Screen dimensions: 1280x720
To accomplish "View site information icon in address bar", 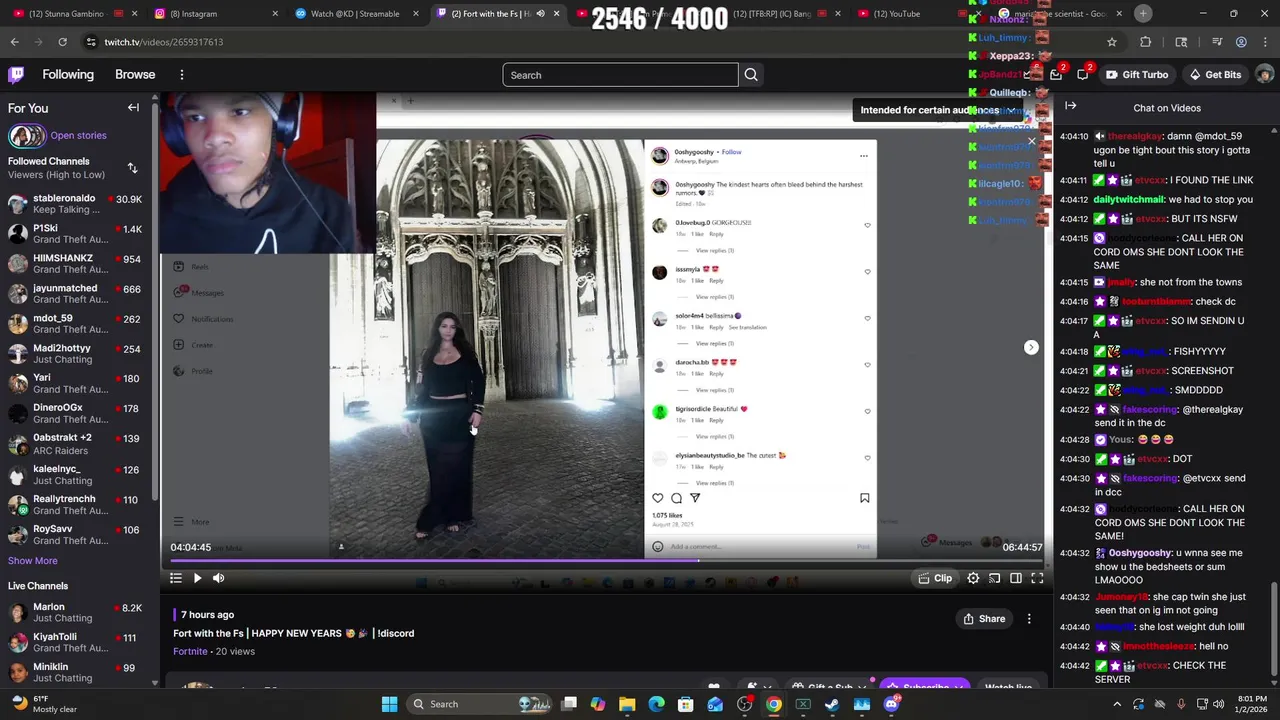I will (x=91, y=42).
